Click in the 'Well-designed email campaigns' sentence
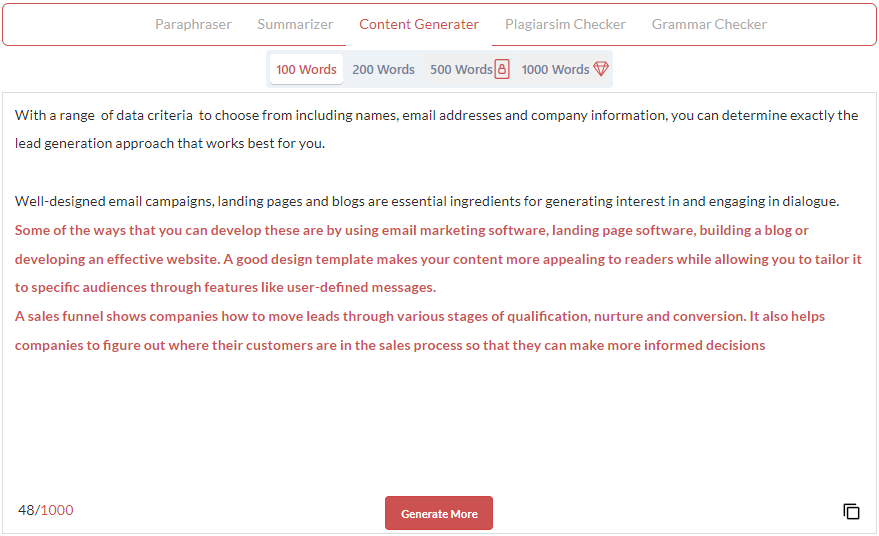879x536 pixels. click(x=427, y=201)
